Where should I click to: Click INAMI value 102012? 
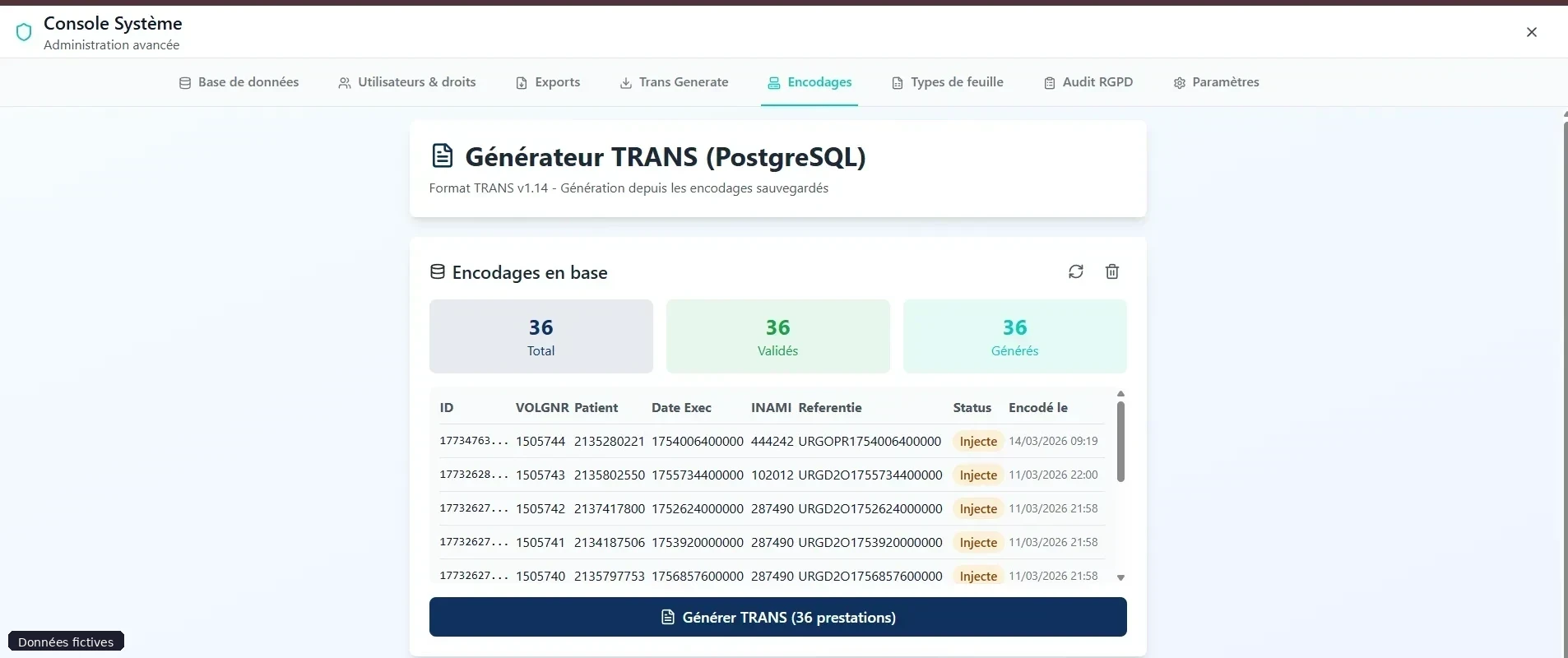(x=772, y=475)
